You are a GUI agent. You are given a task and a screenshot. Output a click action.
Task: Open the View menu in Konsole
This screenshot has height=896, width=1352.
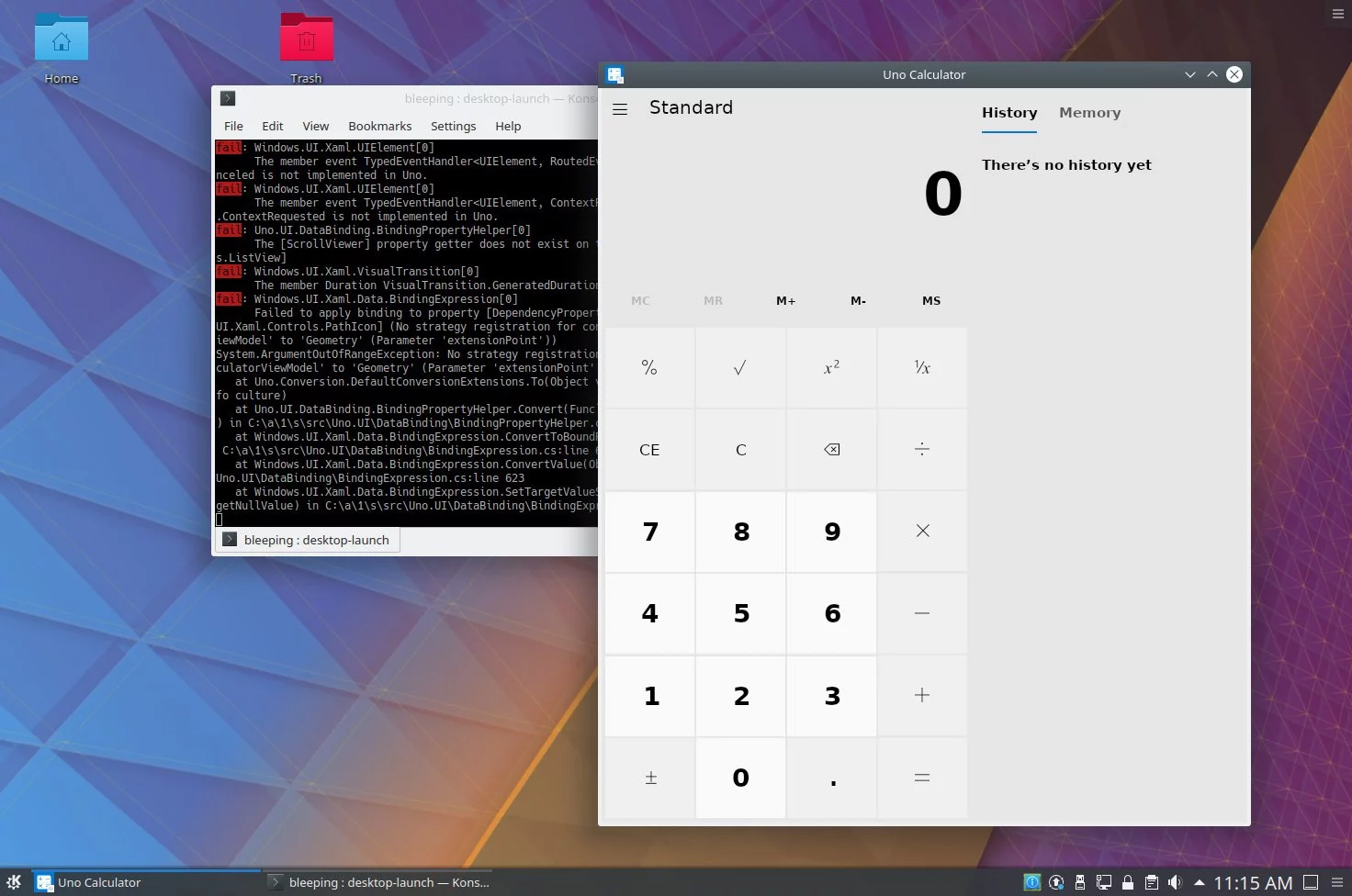click(315, 126)
